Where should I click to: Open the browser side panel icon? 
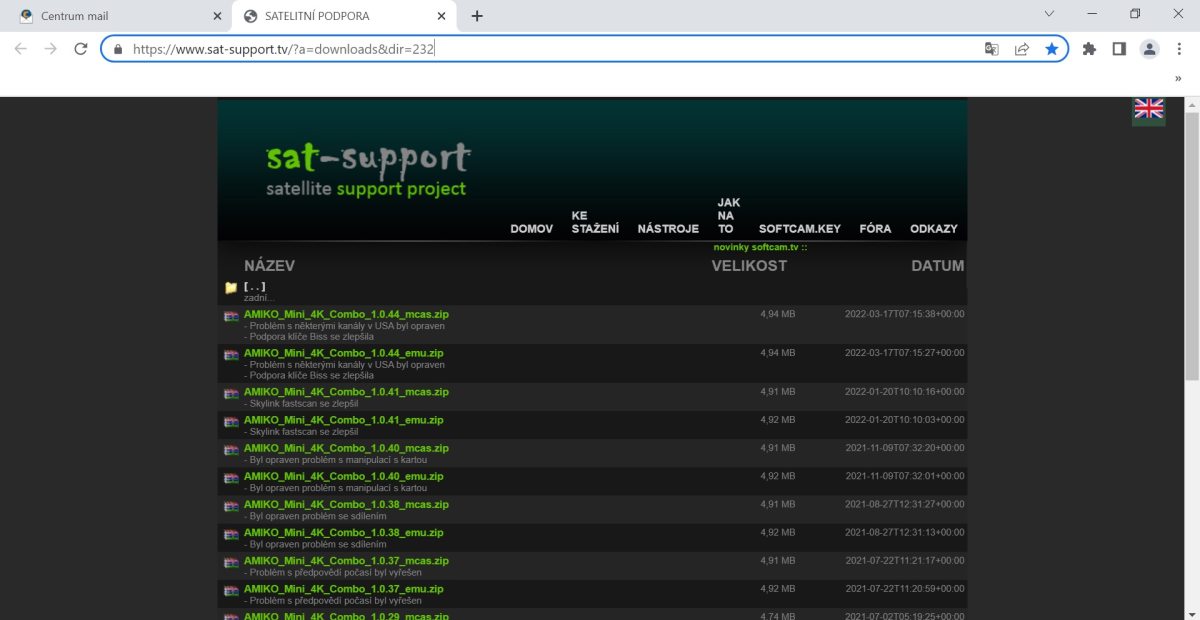pyautogui.click(x=1119, y=48)
